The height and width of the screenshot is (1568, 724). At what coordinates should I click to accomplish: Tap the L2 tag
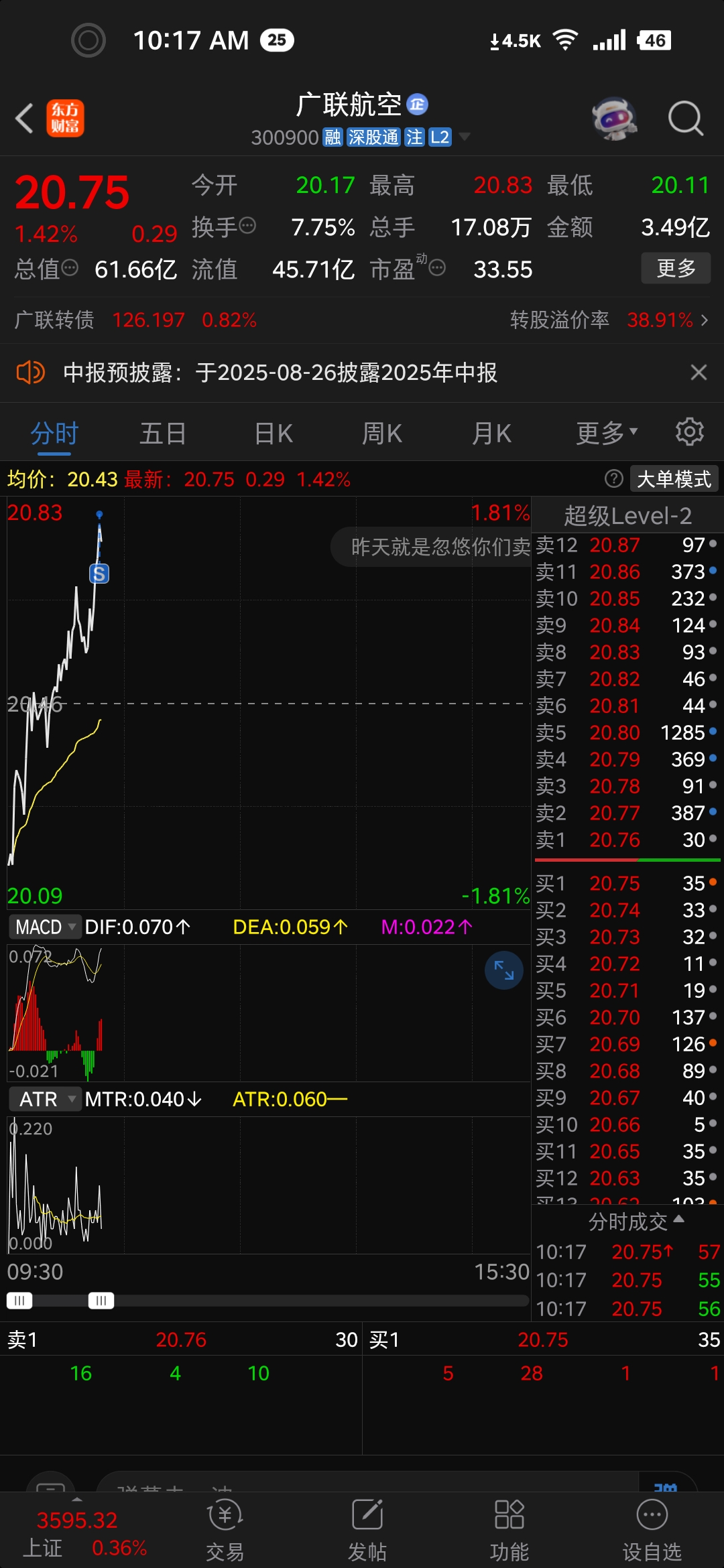click(440, 137)
